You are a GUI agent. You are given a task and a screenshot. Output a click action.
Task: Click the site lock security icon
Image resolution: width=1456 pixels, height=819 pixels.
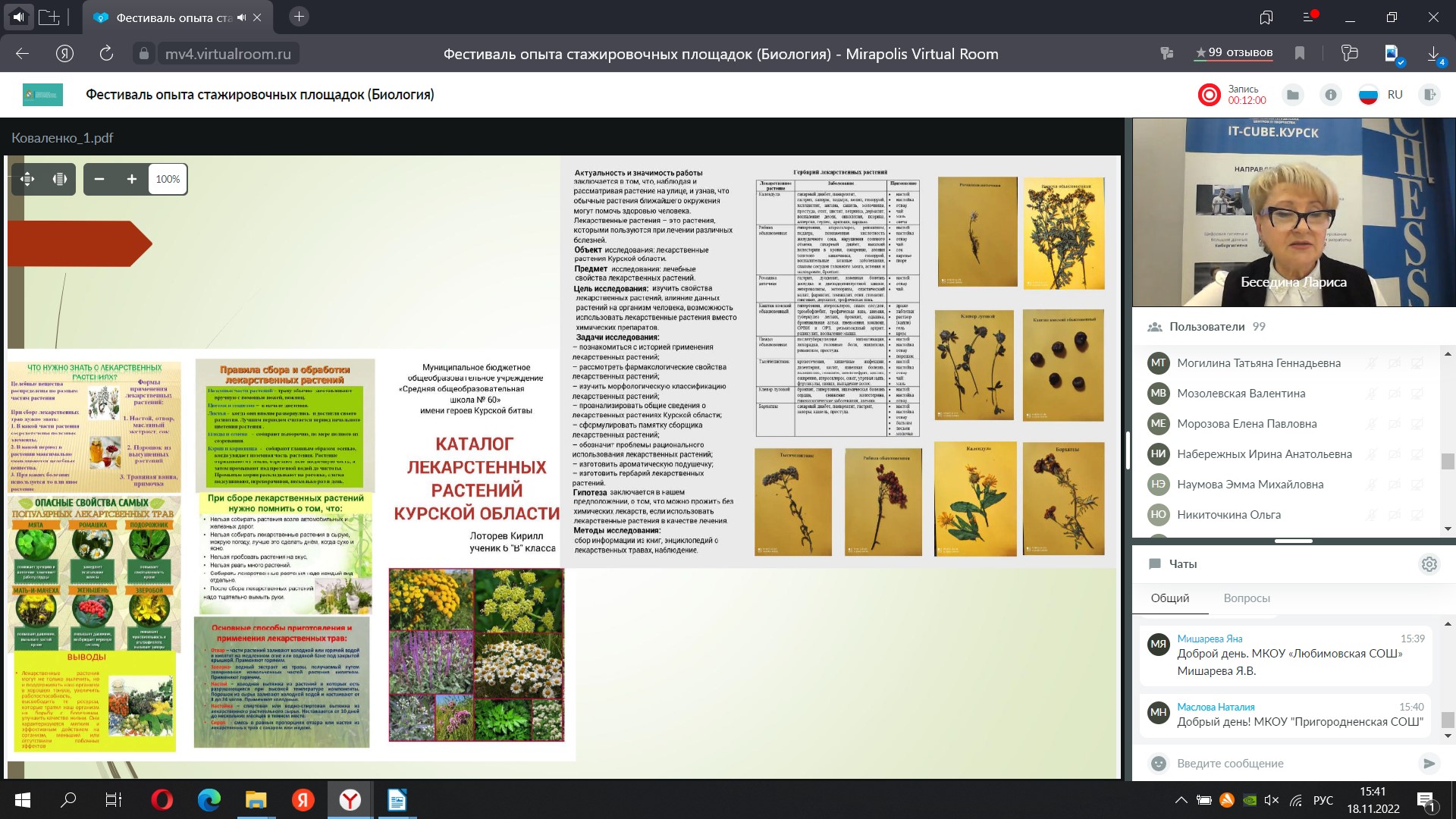[x=143, y=54]
